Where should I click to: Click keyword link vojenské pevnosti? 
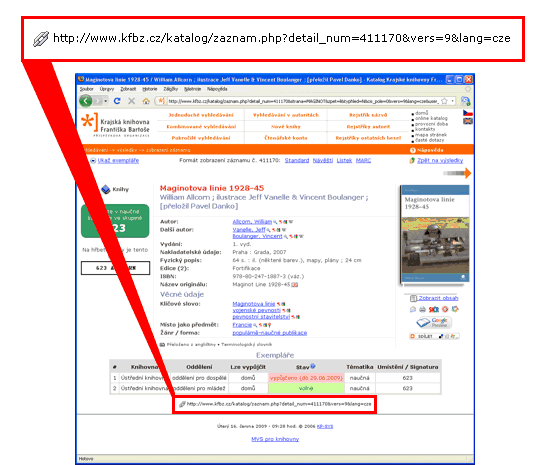point(256,310)
